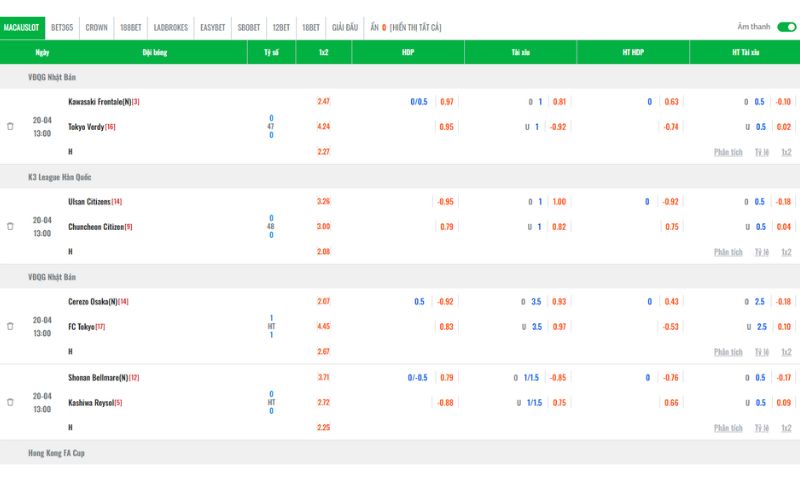The width and height of the screenshot is (800, 480).
Task: Open the CROWN odds tab
Action: coord(96,28)
